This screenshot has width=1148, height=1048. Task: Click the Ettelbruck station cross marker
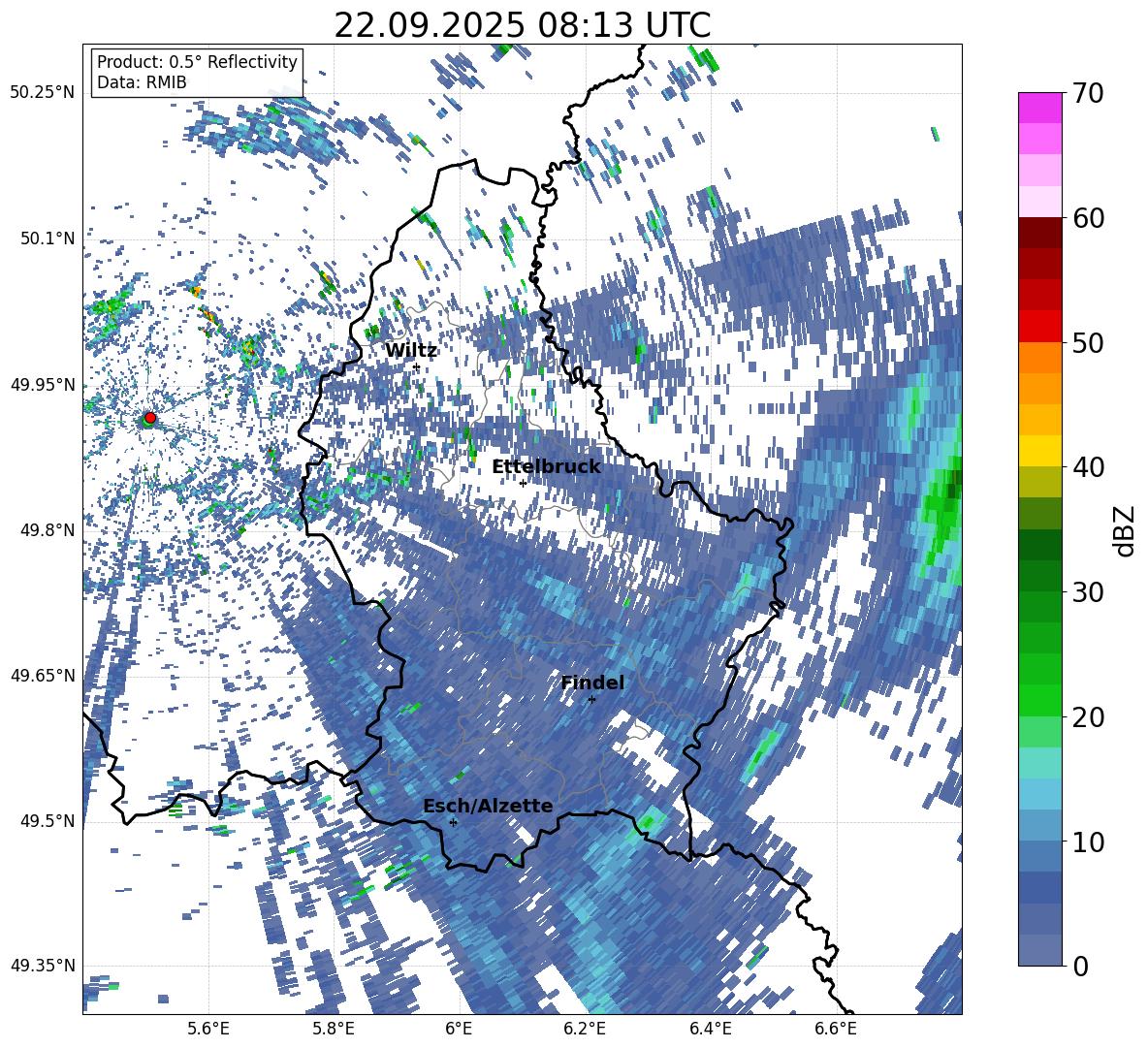point(523,483)
